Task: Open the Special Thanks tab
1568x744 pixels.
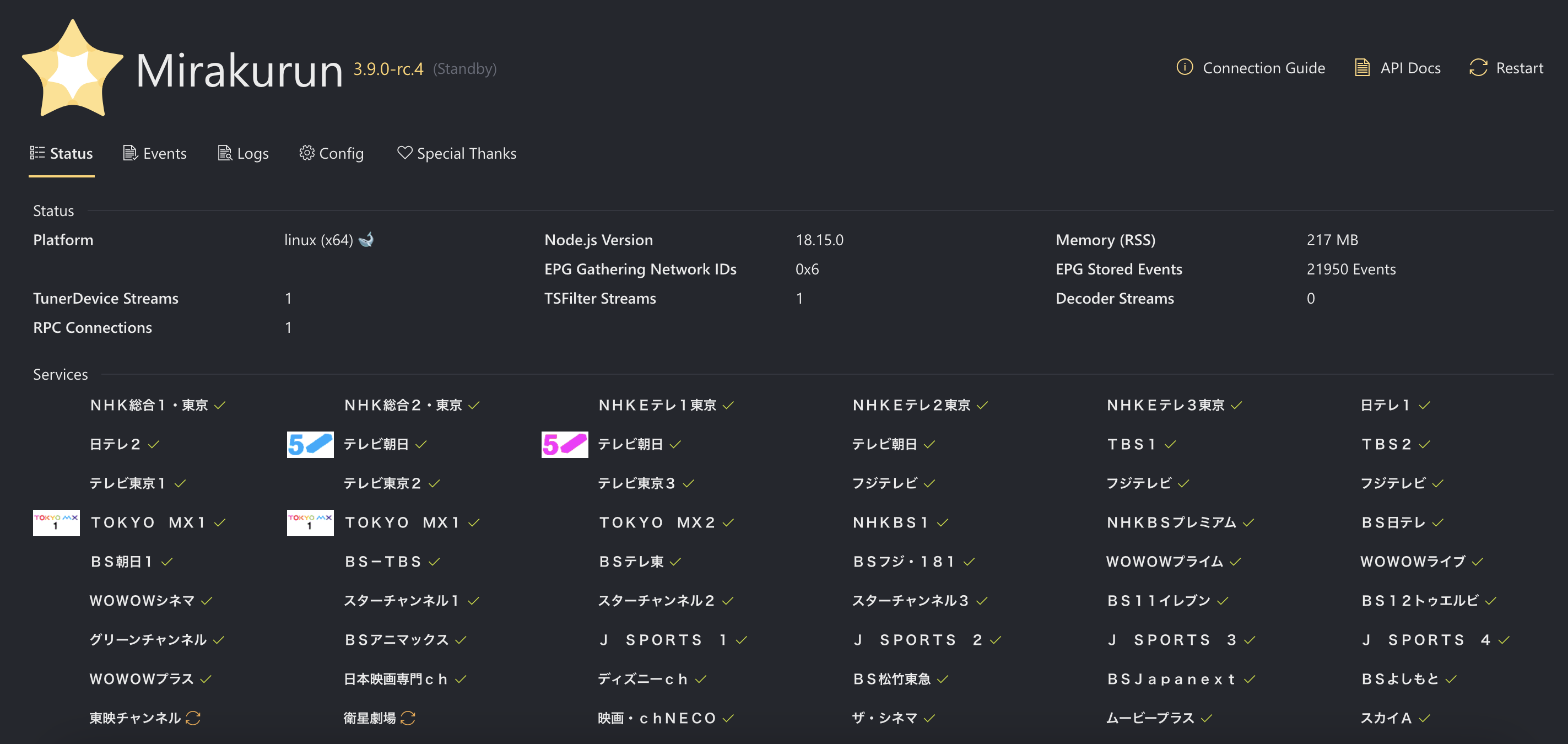Action: pos(457,153)
